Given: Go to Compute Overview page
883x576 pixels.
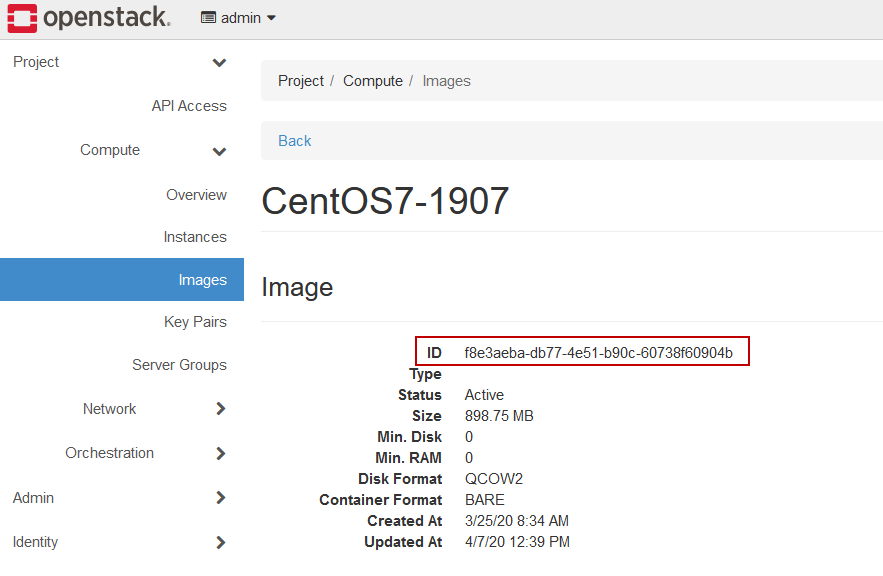Looking at the screenshot, I should (x=196, y=195).
